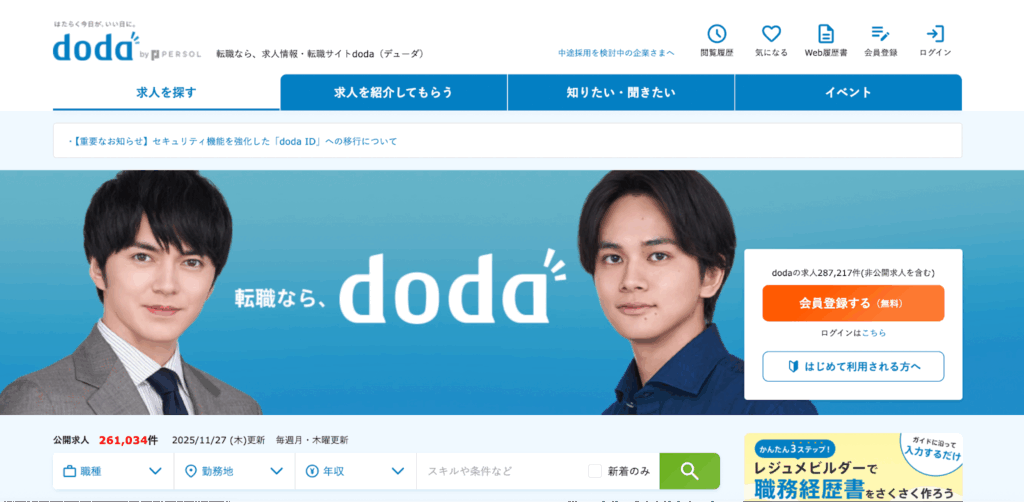Open the Web履歴書 document icon

826,34
